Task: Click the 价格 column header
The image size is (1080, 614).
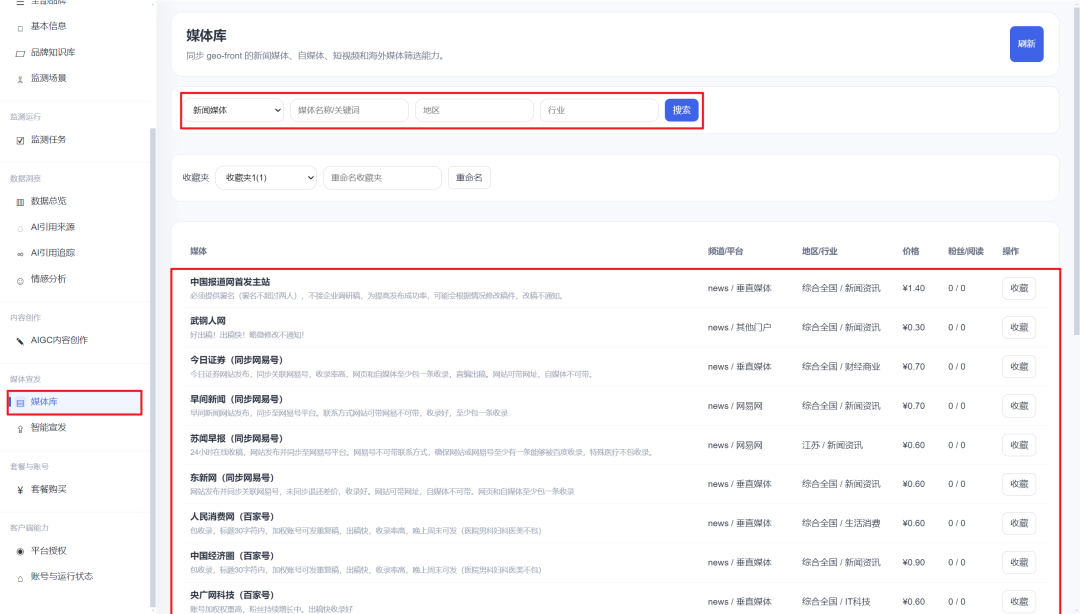Action: (911, 252)
